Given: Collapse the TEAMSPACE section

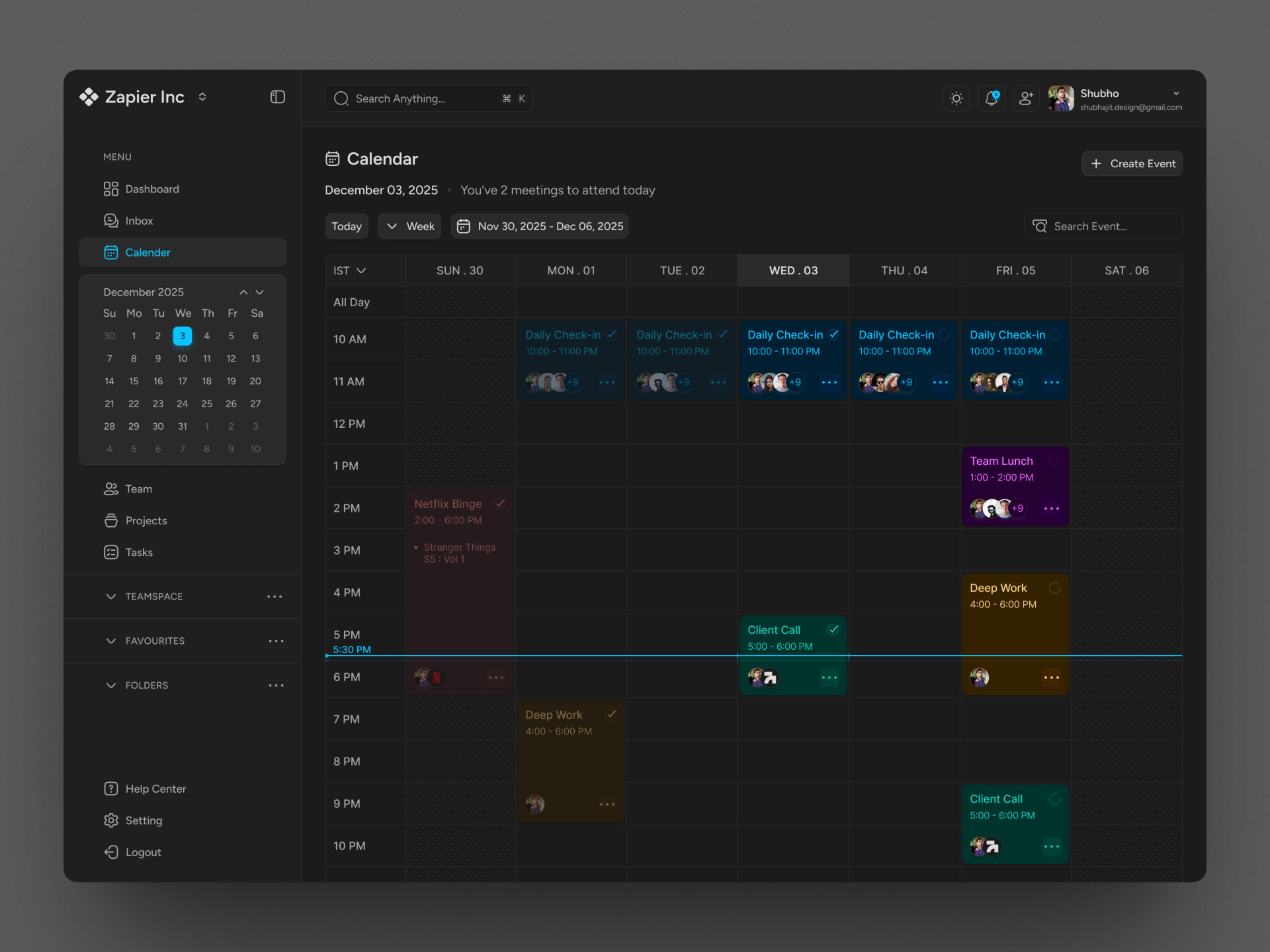Looking at the screenshot, I should pyautogui.click(x=111, y=596).
